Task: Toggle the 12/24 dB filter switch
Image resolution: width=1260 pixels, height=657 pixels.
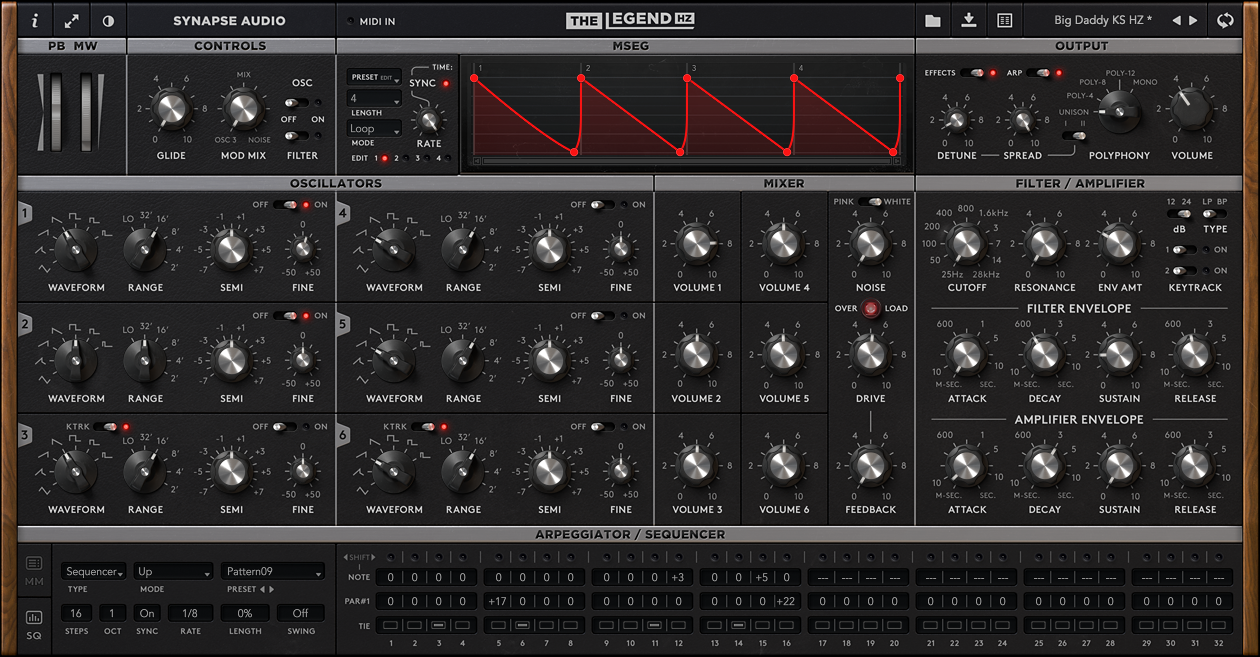Action: point(1179,214)
